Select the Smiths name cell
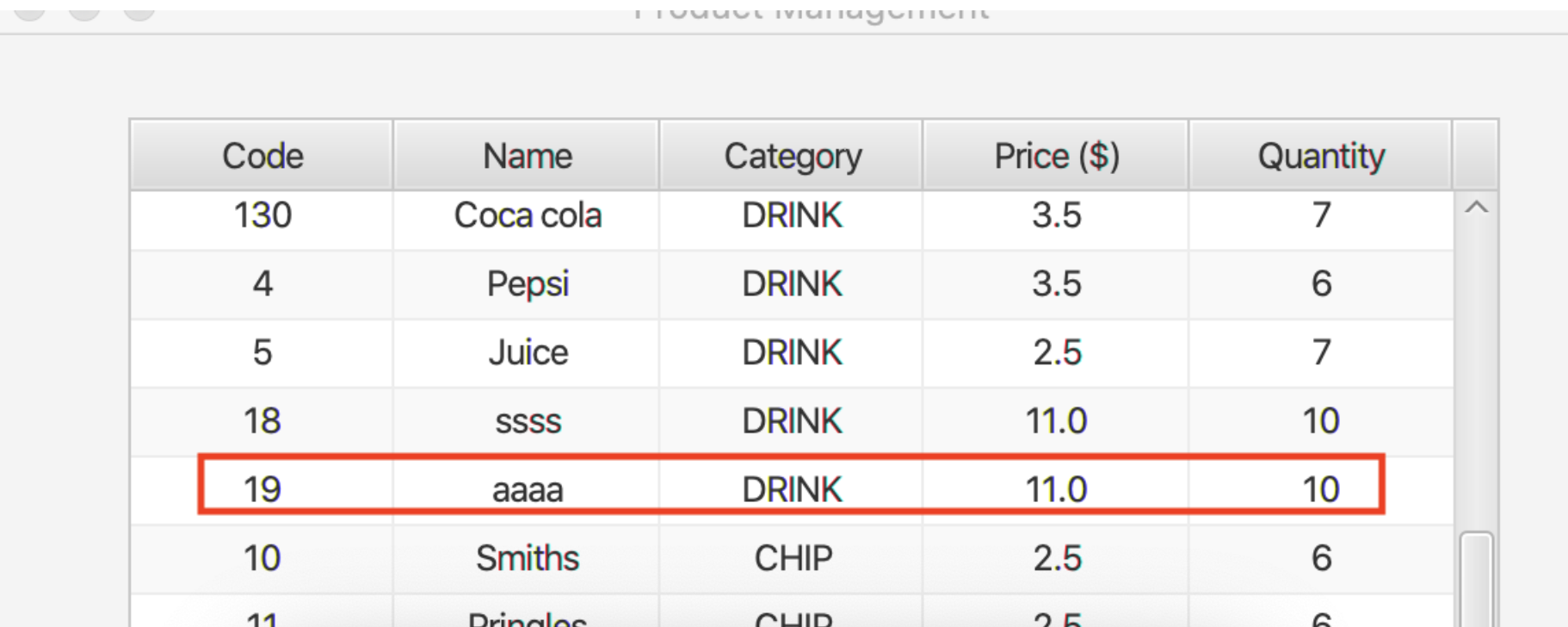Image resolution: width=1568 pixels, height=627 pixels. coord(527,559)
